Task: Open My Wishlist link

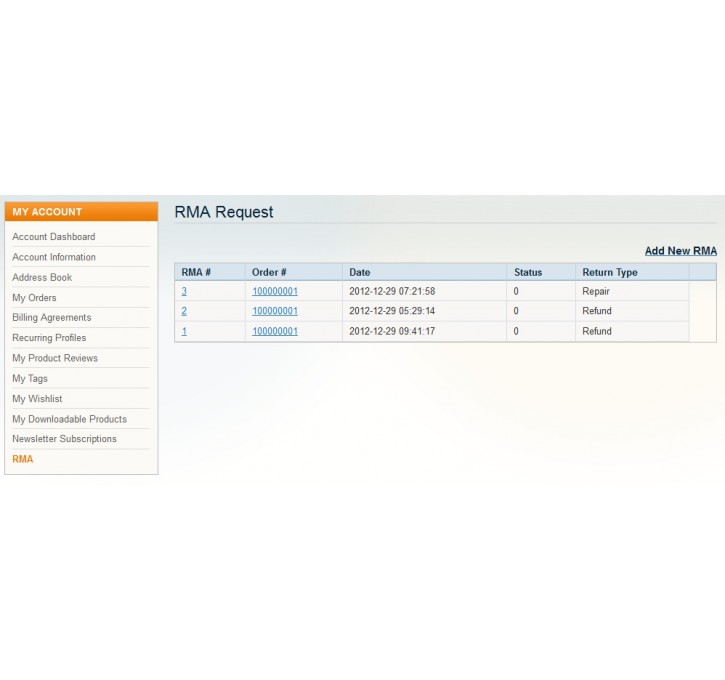Action: pyautogui.click(x=37, y=399)
